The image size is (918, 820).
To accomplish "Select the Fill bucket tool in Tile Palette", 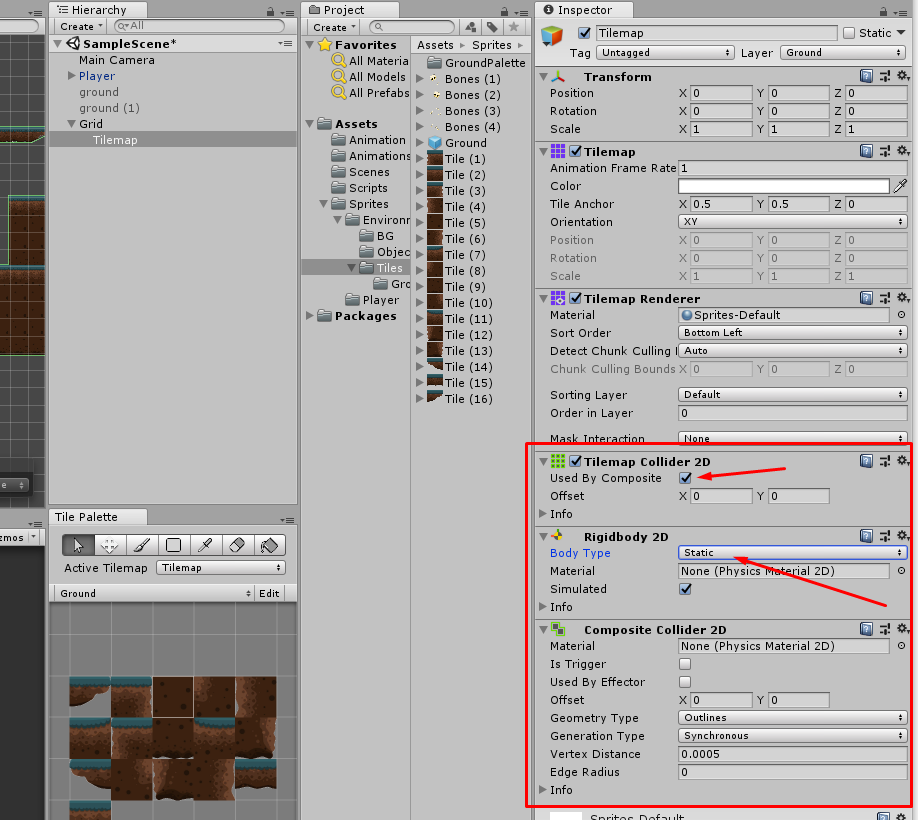I will 267,546.
